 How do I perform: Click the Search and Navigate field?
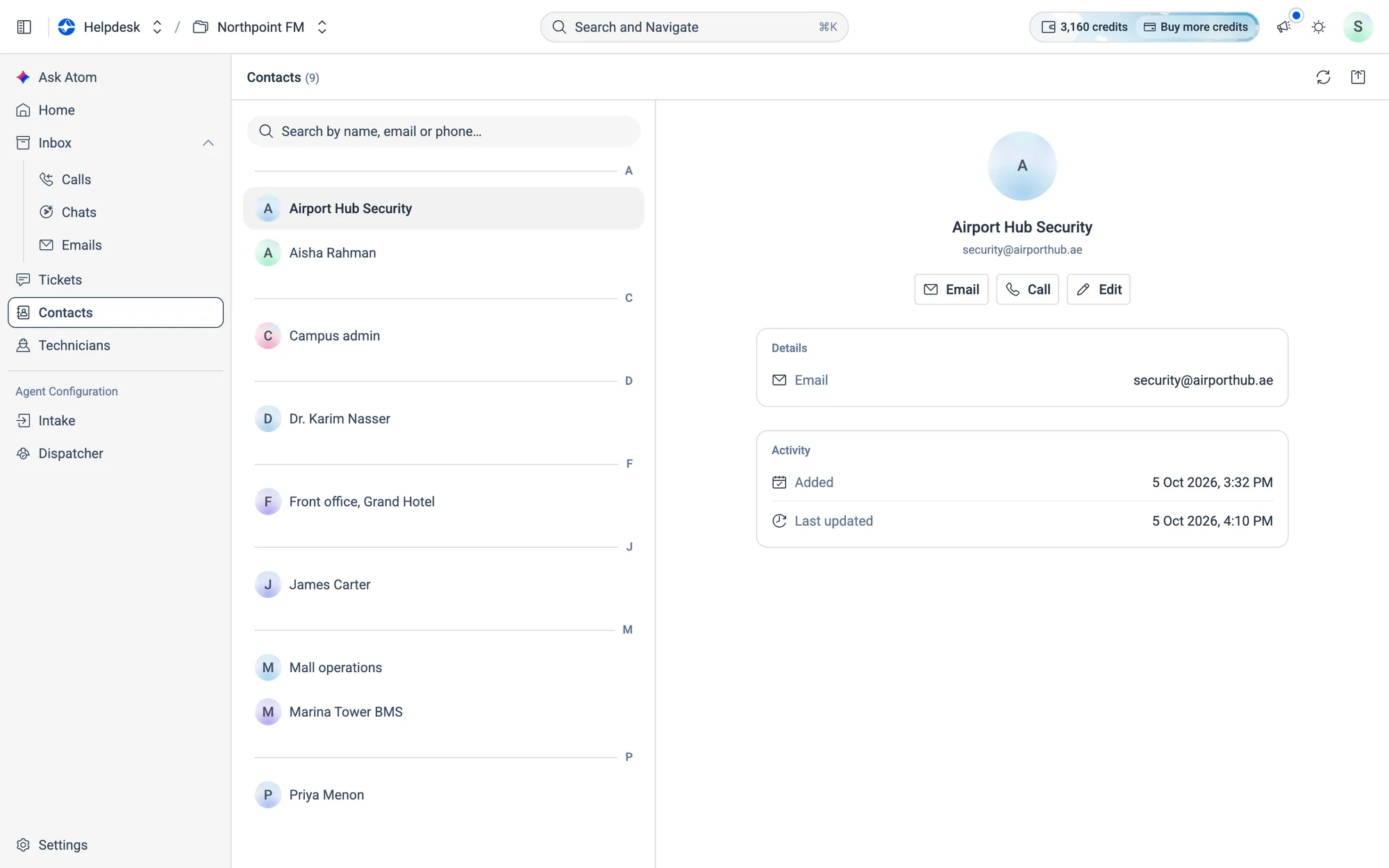tap(694, 27)
